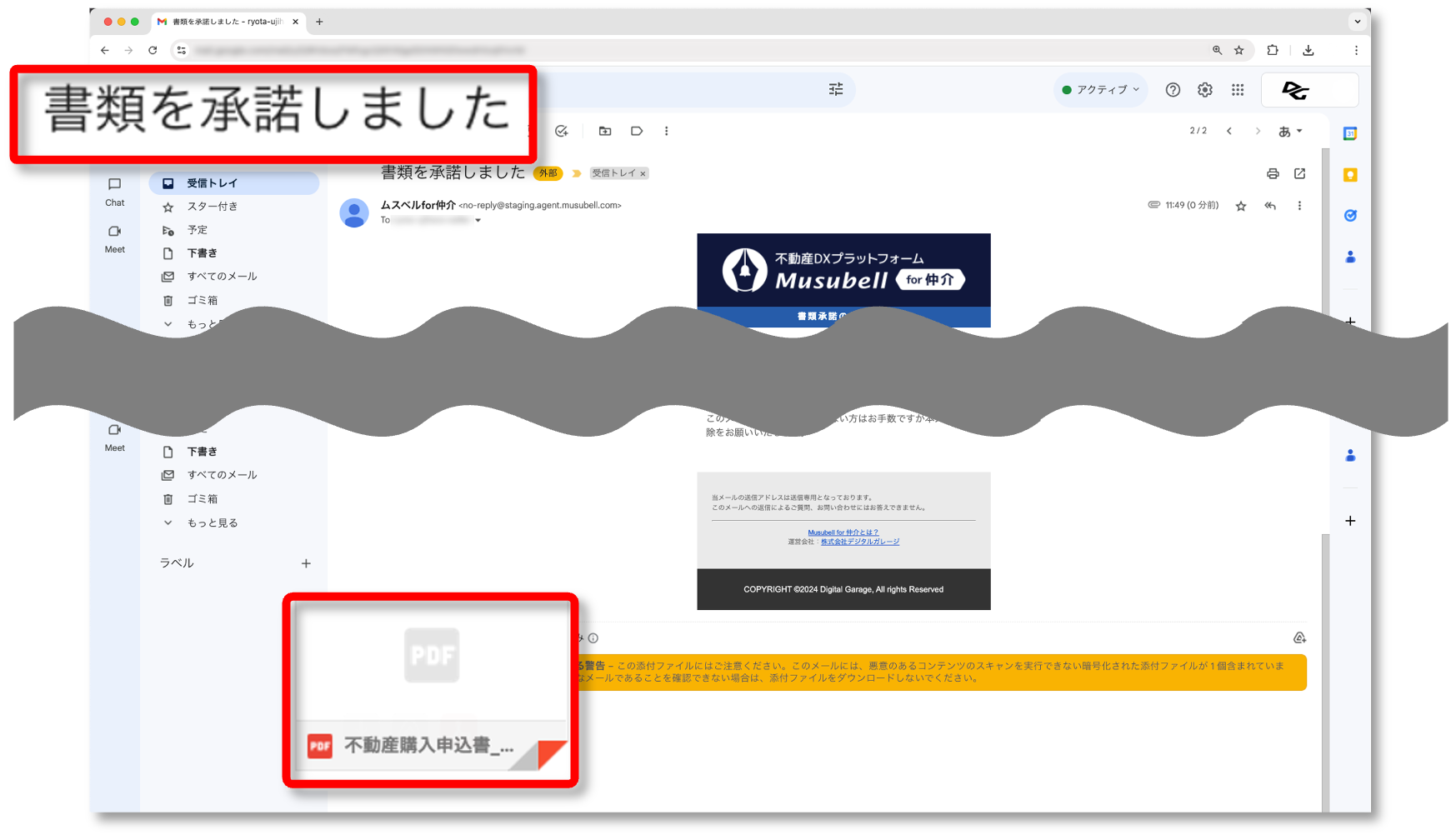This screenshot has width=1451, height=840.
Task: Open the Google apps grid
Action: 1237,90
